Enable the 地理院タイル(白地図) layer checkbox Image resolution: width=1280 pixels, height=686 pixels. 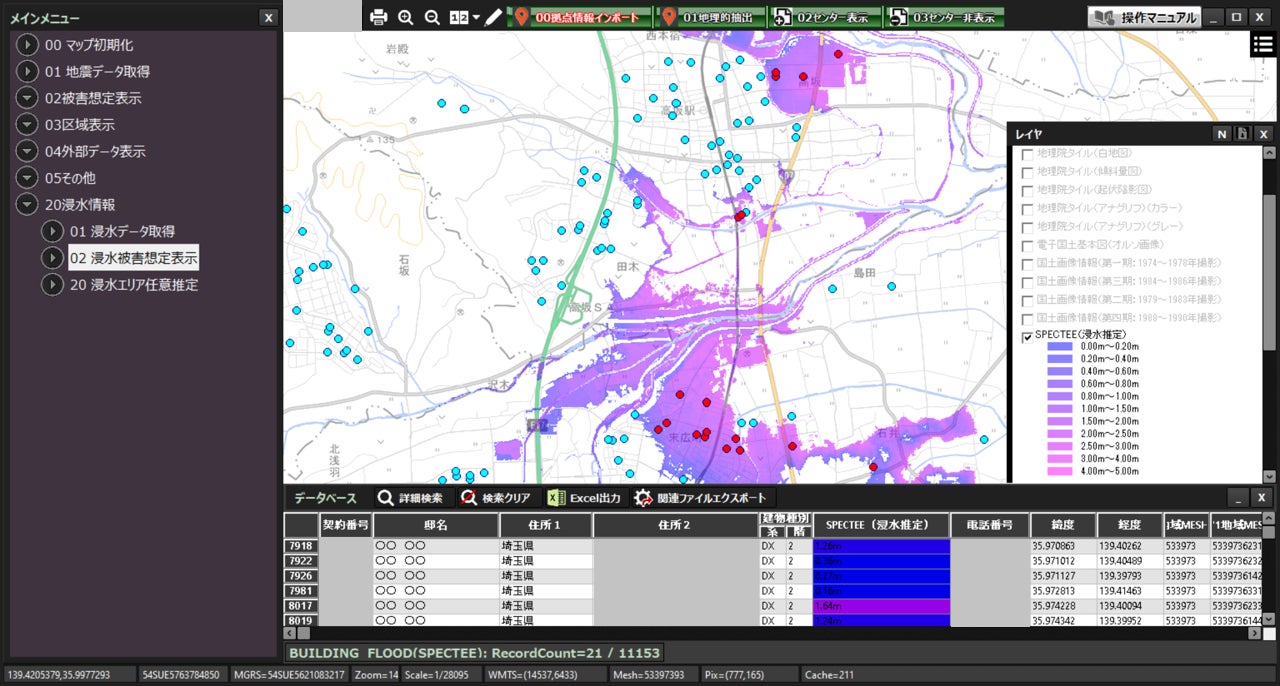tap(1027, 154)
